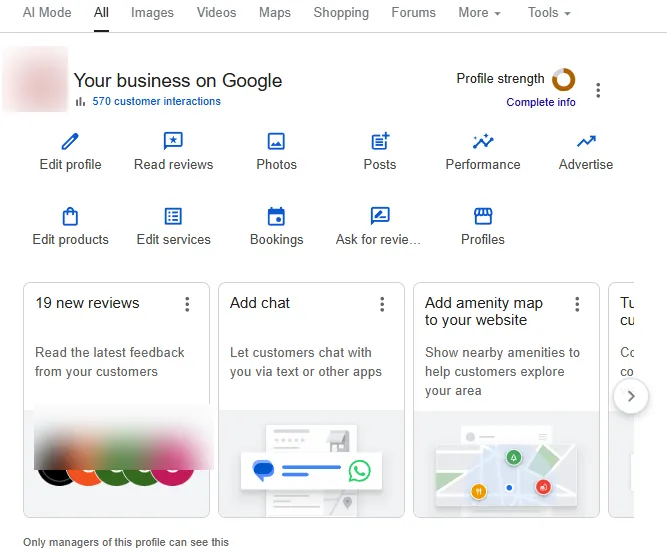667x555 pixels.
Task: Open the business profile three-dot menu
Action: pyautogui.click(x=598, y=90)
